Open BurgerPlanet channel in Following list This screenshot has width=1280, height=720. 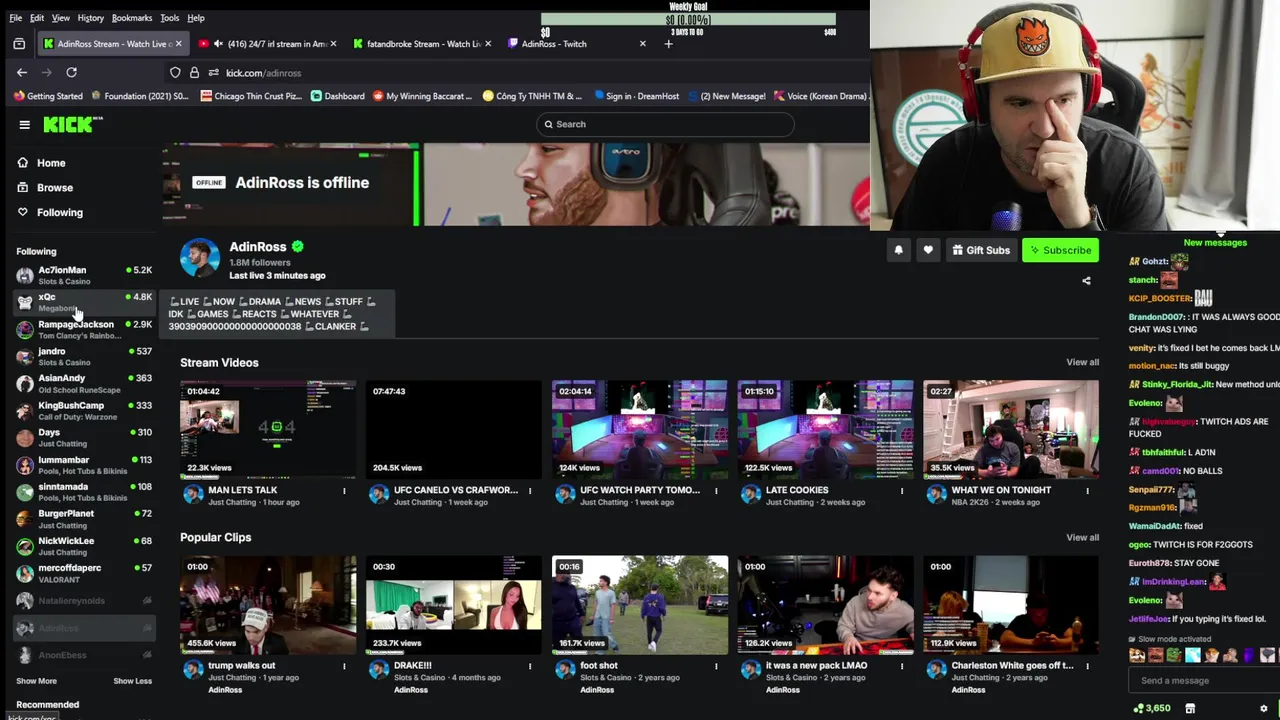[x=84, y=519]
